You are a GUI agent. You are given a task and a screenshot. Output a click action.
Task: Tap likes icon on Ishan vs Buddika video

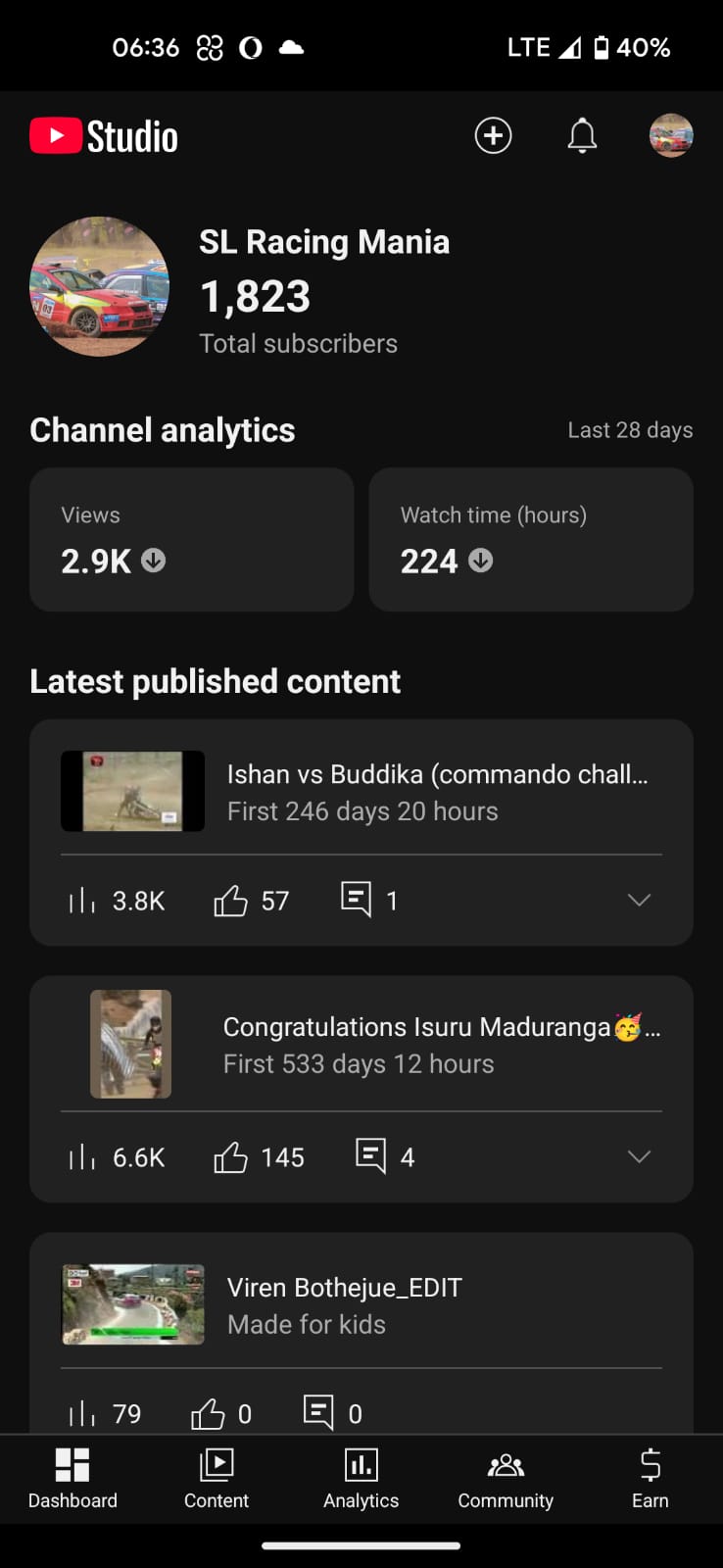point(230,900)
